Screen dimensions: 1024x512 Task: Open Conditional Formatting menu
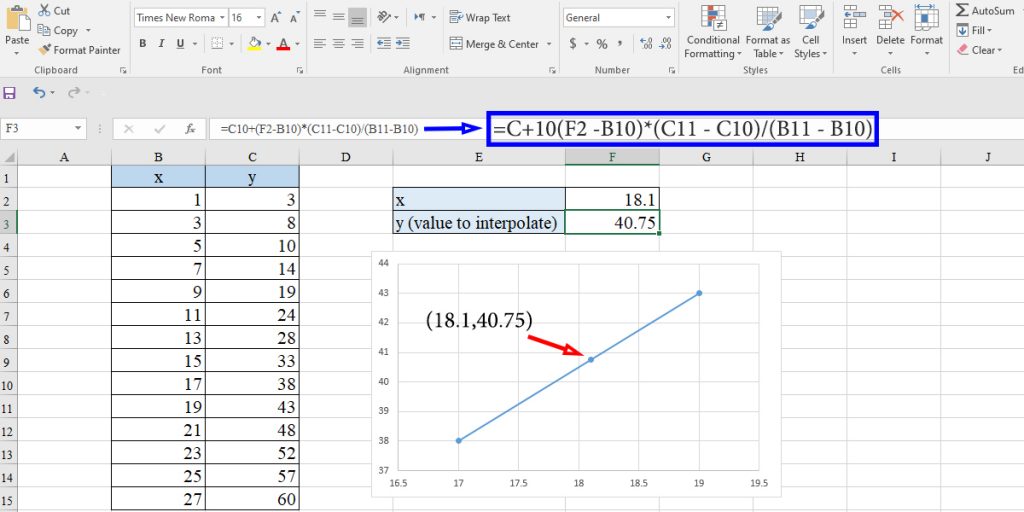(713, 31)
